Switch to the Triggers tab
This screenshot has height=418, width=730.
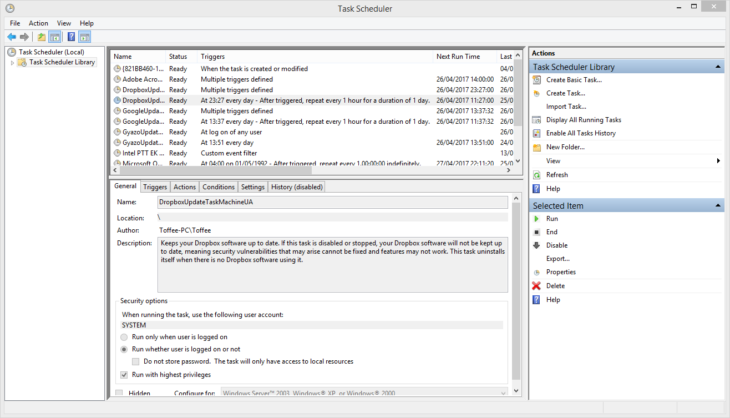coord(155,187)
